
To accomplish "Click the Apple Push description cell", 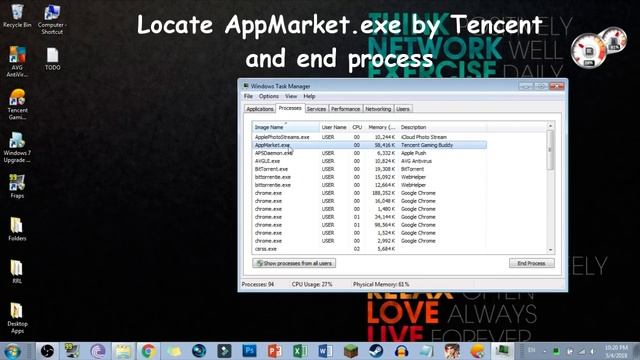I will tap(413, 153).
